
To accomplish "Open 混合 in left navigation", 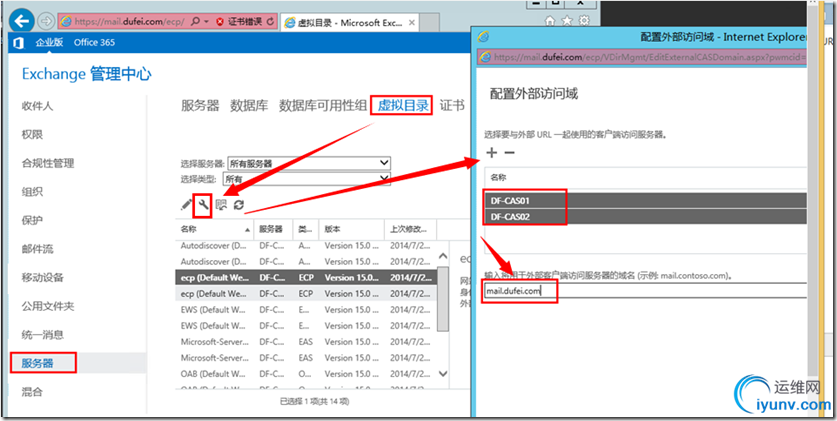I will (x=32, y=392).
